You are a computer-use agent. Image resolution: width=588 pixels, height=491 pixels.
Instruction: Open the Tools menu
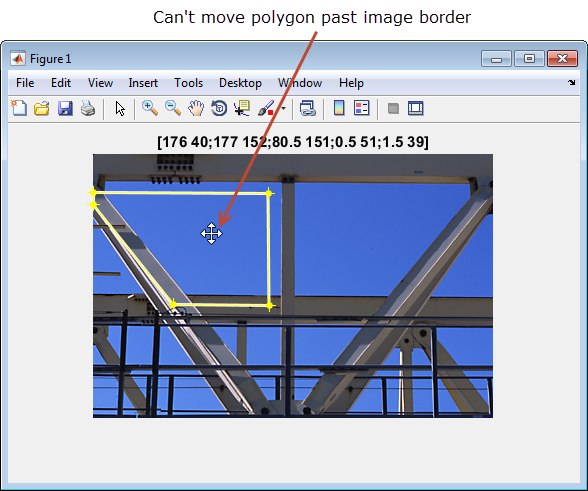[x=188, y=83]
